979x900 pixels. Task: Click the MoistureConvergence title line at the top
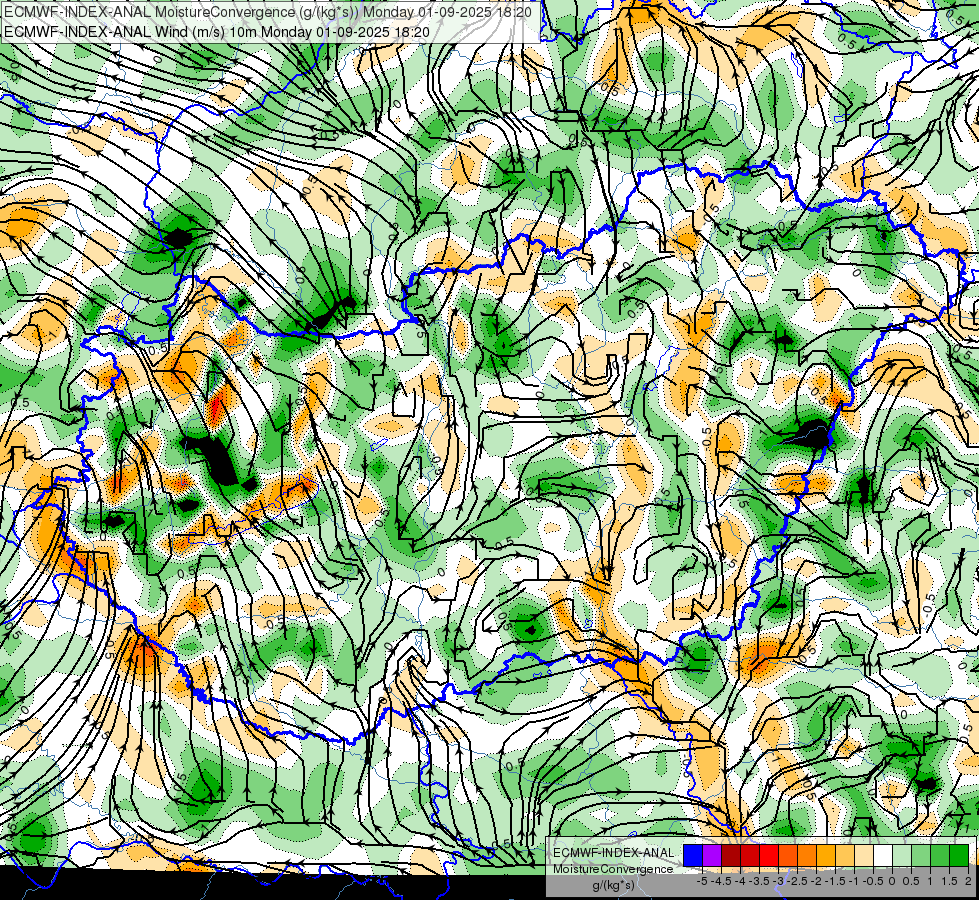tap(268, 12)
